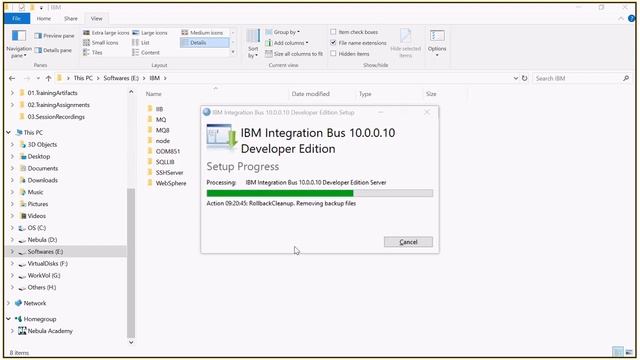
Task: Switch layout to Medium icons
Action: [x=202, y=33]
